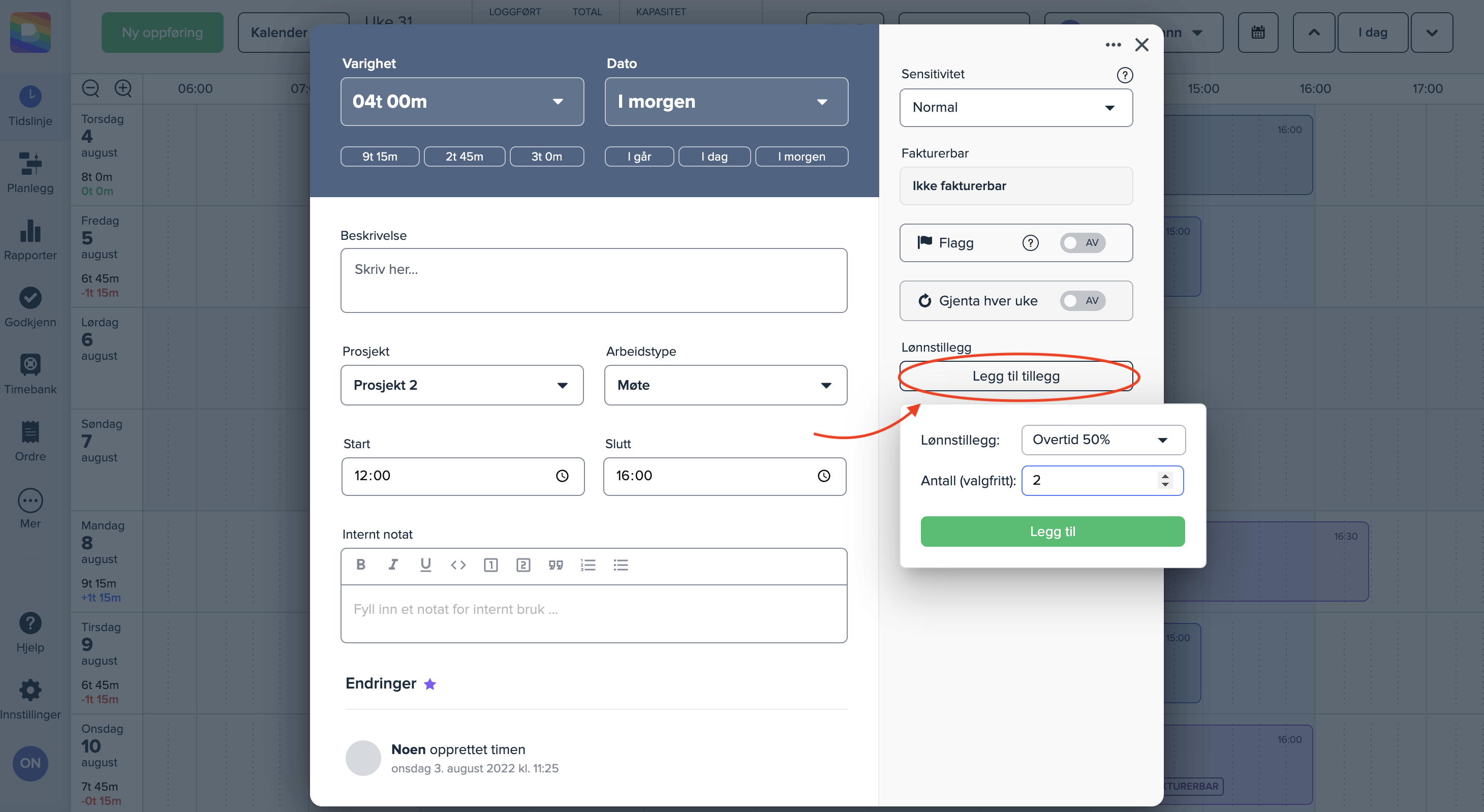Click the underline formatting icon
This screenshot has width=1484, height=812.
[425, 565]
